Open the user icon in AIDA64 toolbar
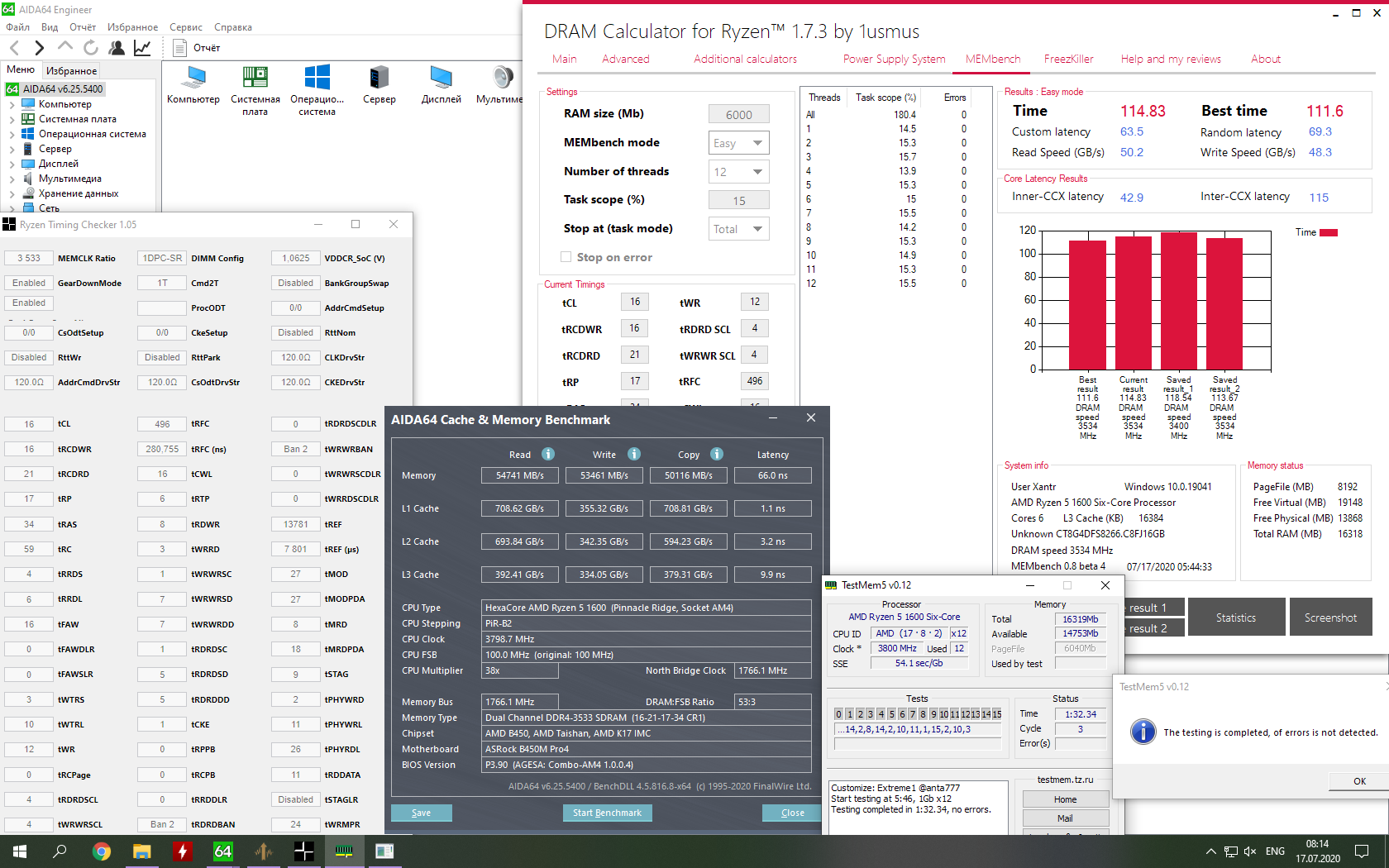 [117, 48]
